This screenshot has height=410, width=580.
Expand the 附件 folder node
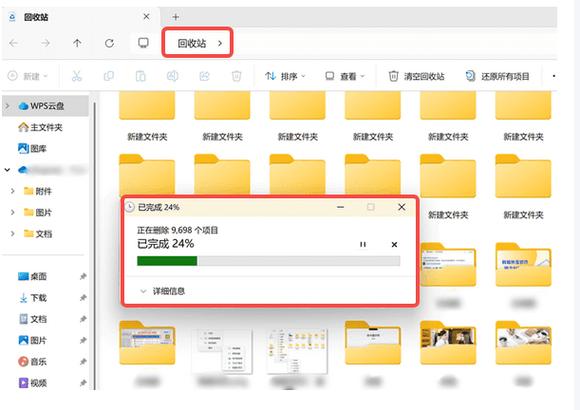[x=13, y=191]
